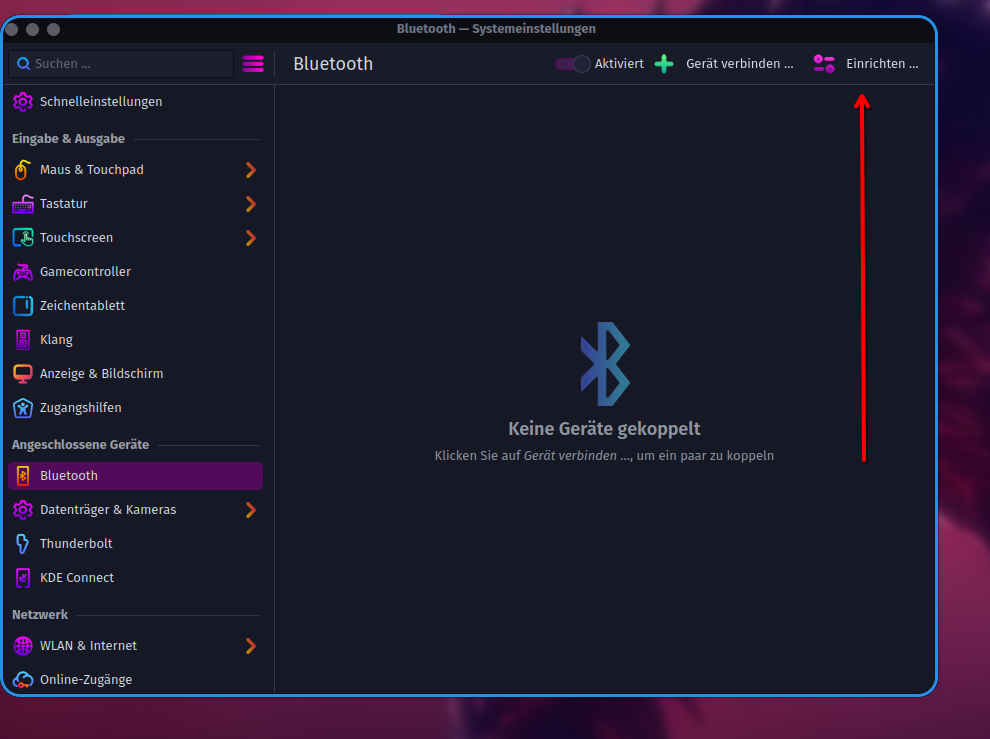The width and height of the screenshot is (990, 739).
Task: Click the Maus & Touchpad mouse icon
Action: point(23,170)
